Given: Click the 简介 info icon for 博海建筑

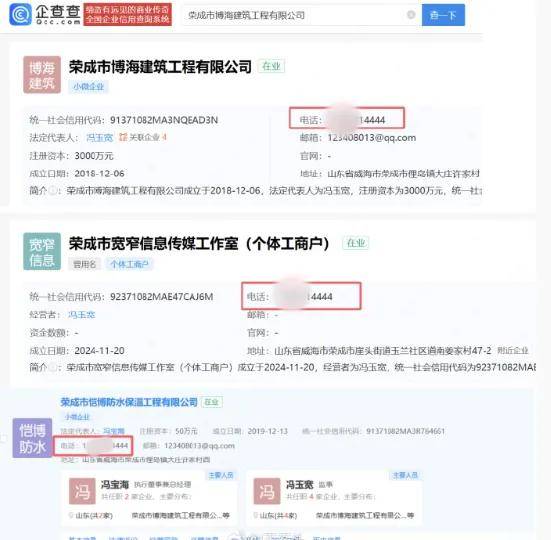Looking at the screenshot, I should point(52,191).
